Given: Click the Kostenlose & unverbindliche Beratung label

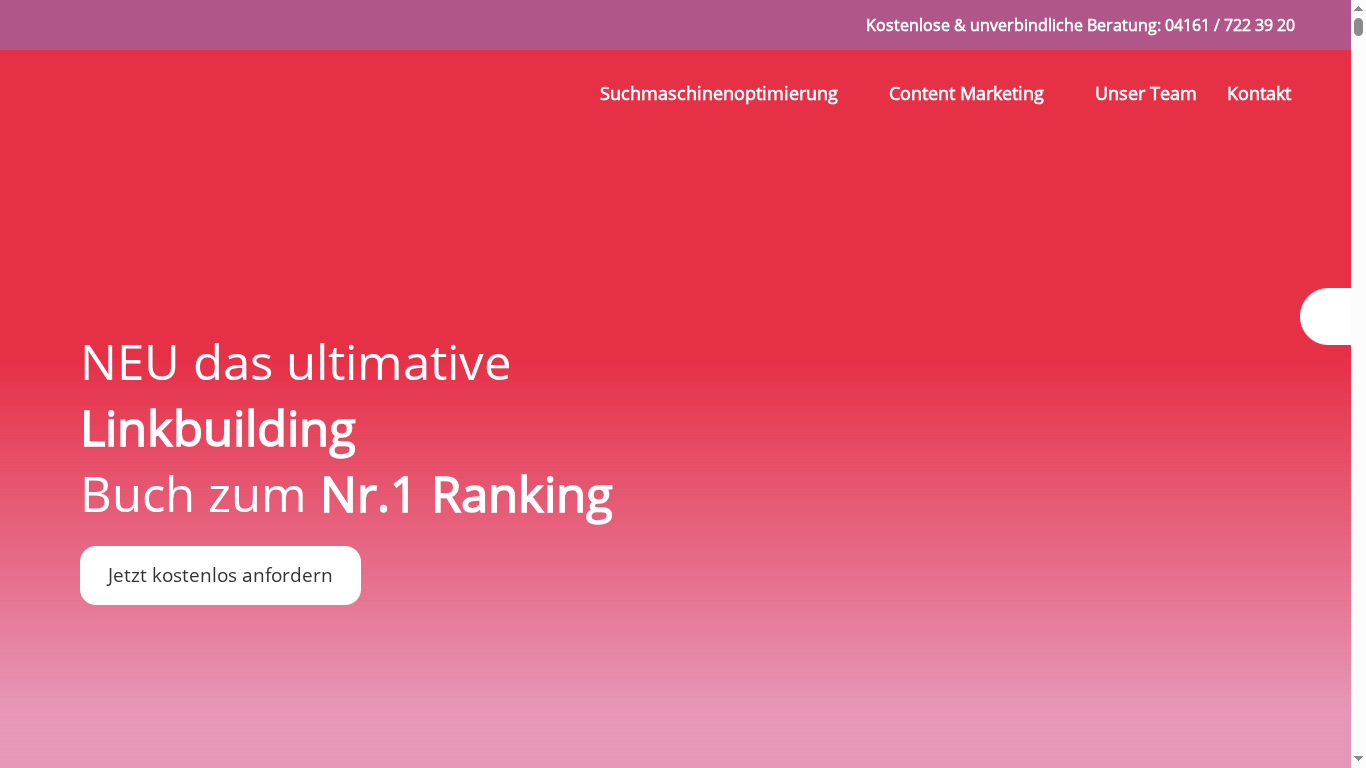Looking at the screenshot, I should click(1012, 25).
